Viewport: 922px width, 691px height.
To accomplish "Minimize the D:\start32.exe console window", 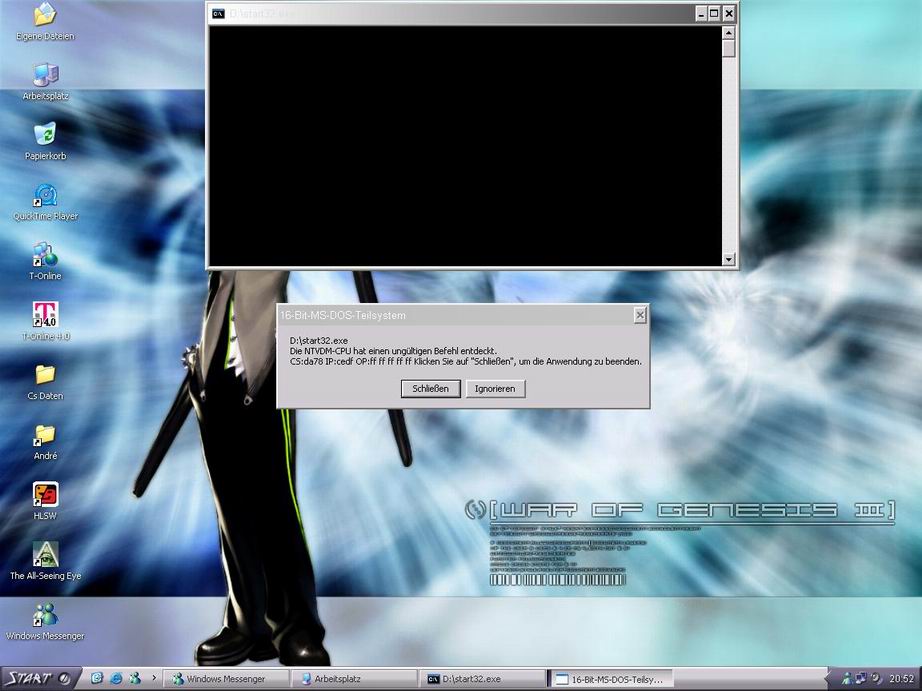I will [x=700, y=14].
